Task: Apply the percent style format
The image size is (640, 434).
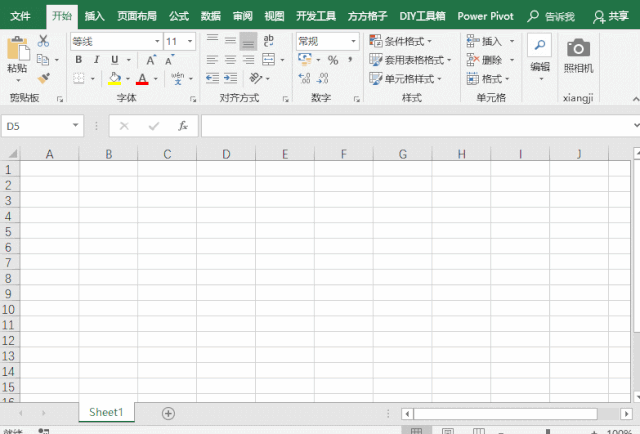Action: tap(333, 60)
